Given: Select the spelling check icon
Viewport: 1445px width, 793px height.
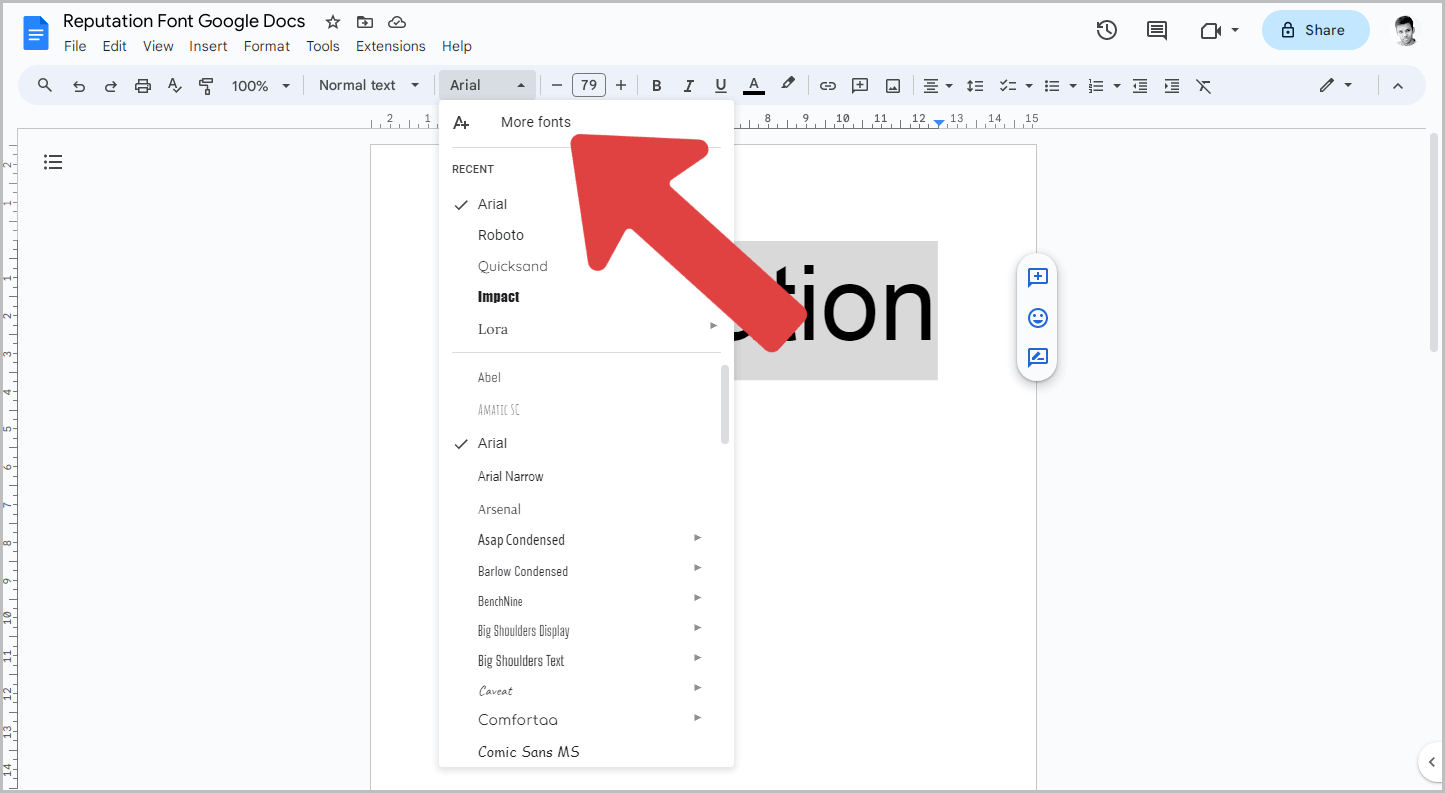Looking at the screenshot, I should point(174,85).
